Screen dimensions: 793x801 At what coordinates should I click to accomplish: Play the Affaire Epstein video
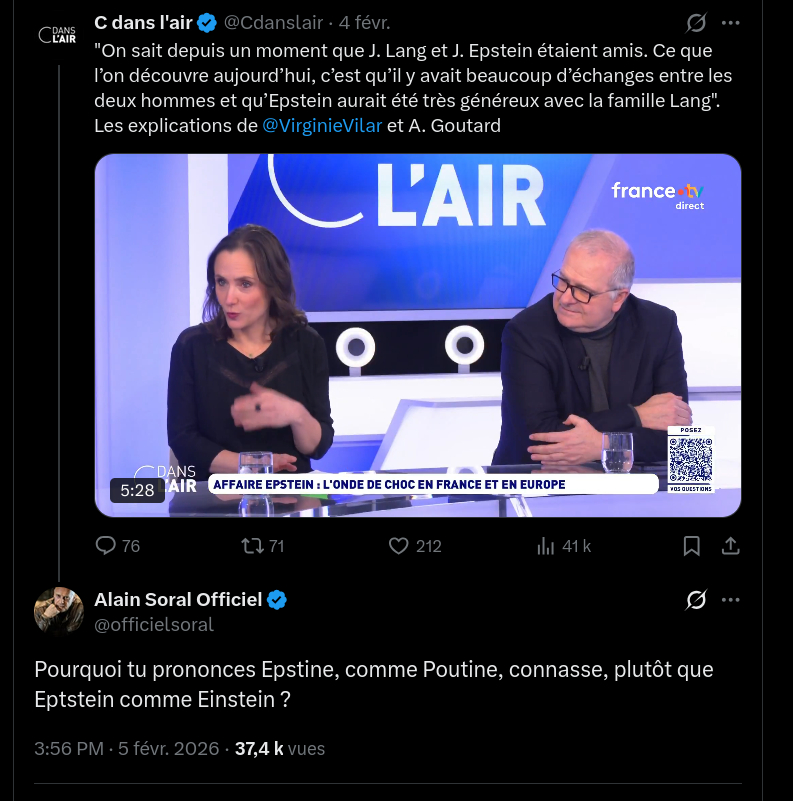point(418,335)
